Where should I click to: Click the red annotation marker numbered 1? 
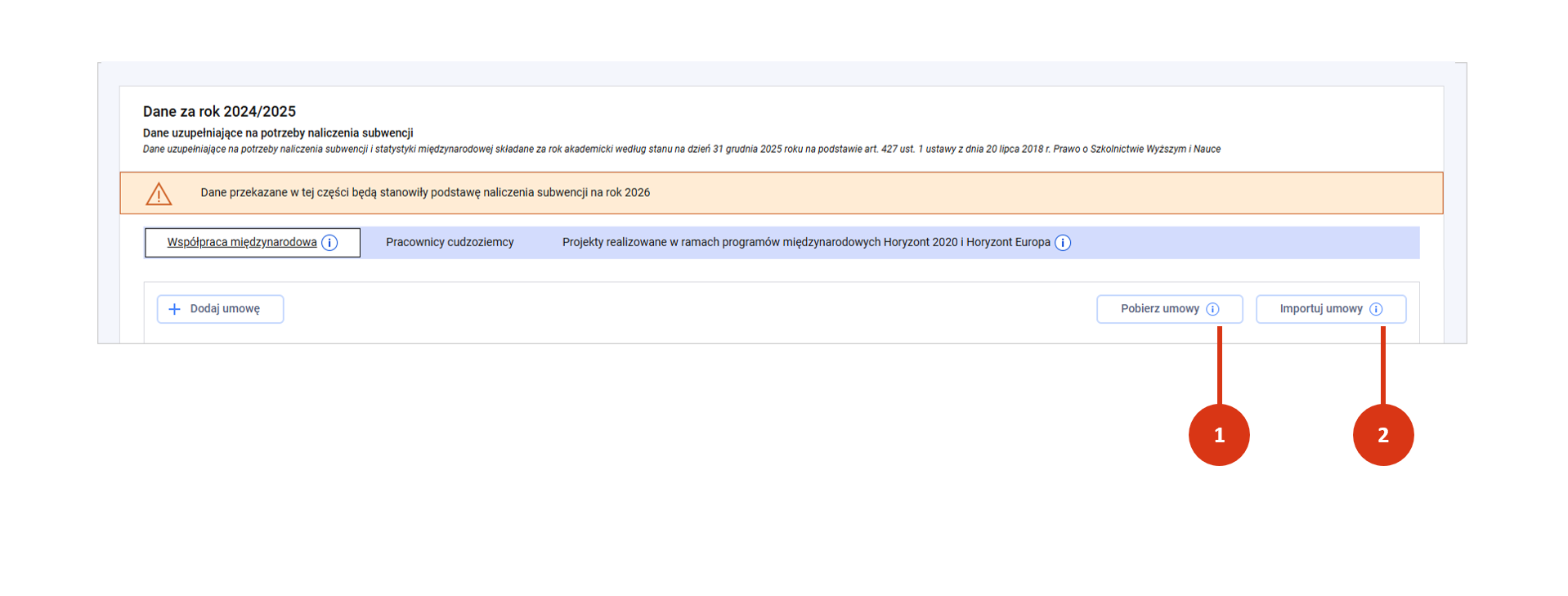pyautogui.click(x=1219, y=435)
